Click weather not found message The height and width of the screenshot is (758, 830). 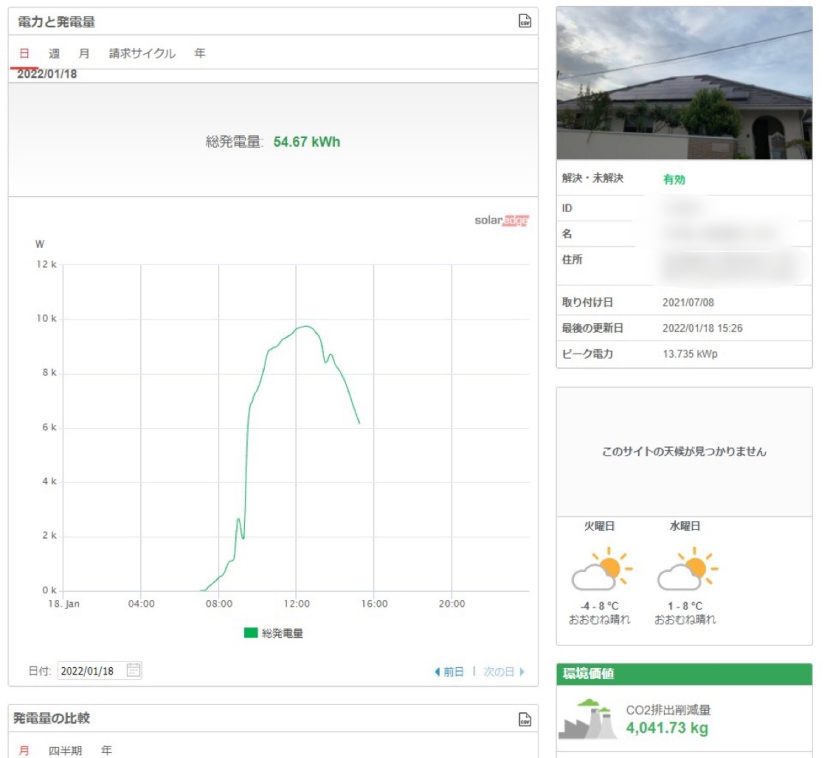coord(684,452)
